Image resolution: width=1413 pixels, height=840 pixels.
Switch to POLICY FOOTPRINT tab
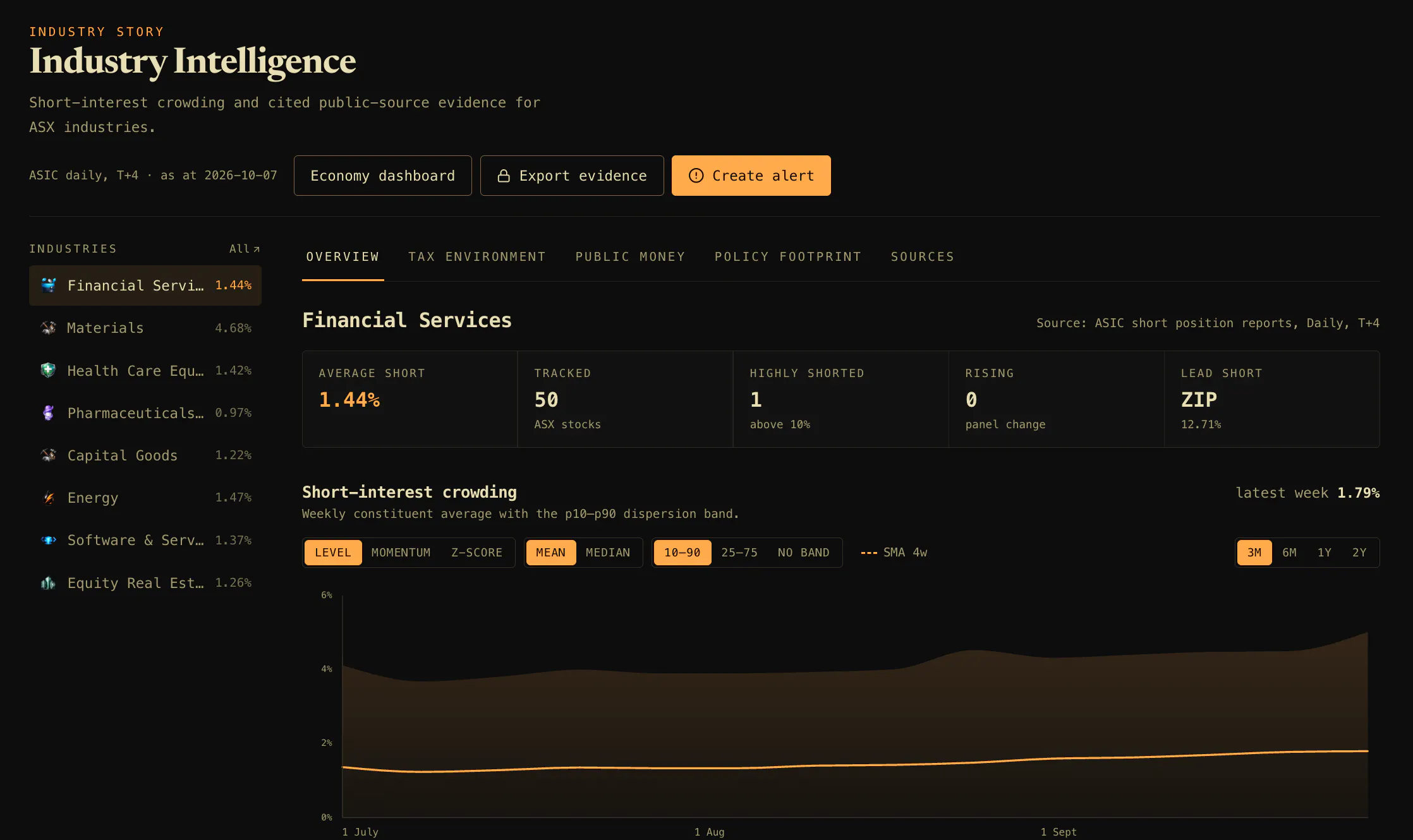[x=788, y=257]
